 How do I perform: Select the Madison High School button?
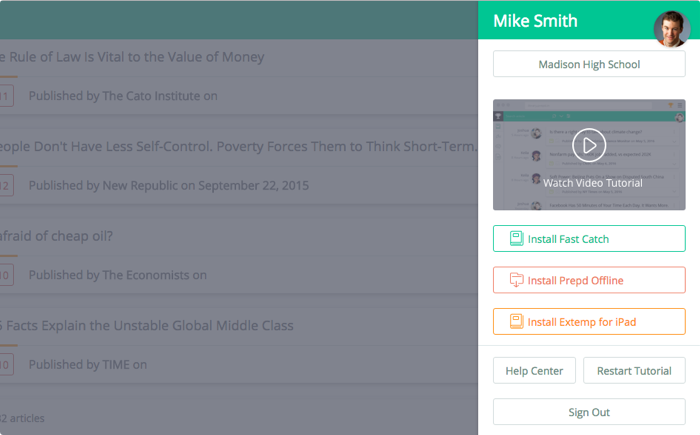pyautogui.click(x=589, y=64)
